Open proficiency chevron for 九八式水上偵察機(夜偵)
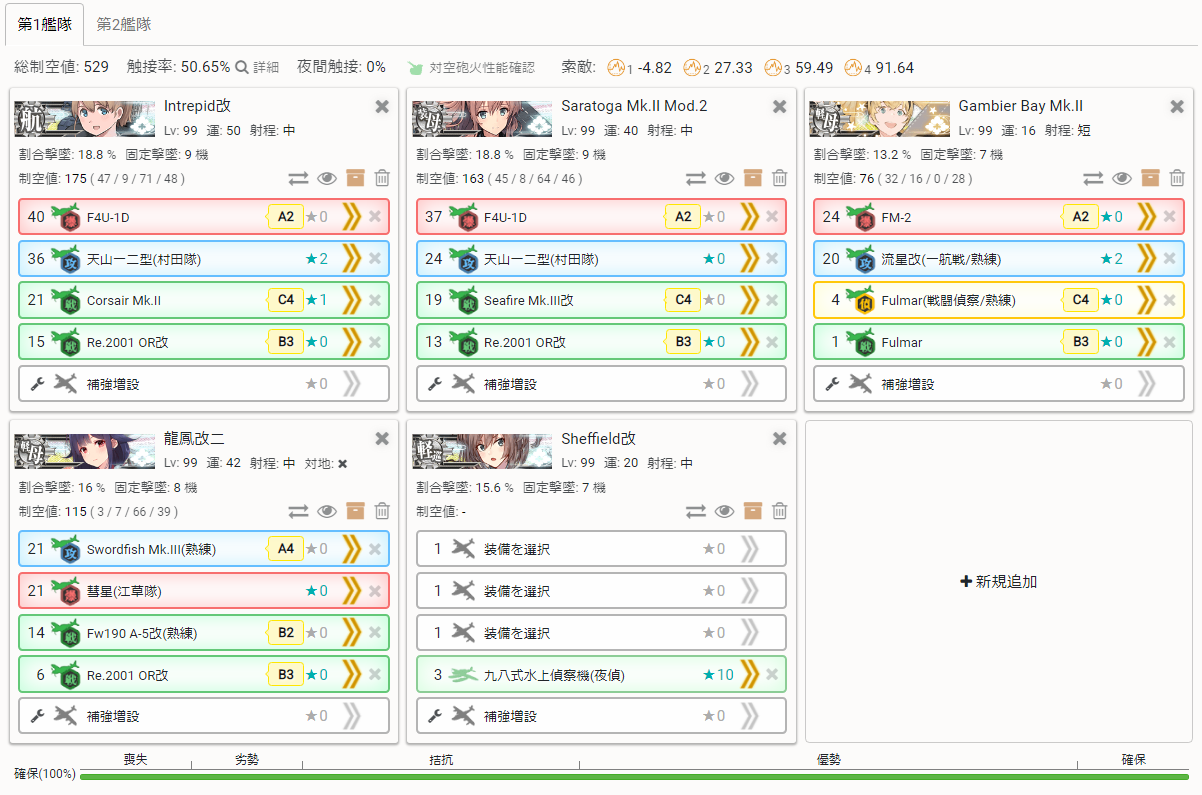This screenshot has width=1202, height=795. click(749, 675)
